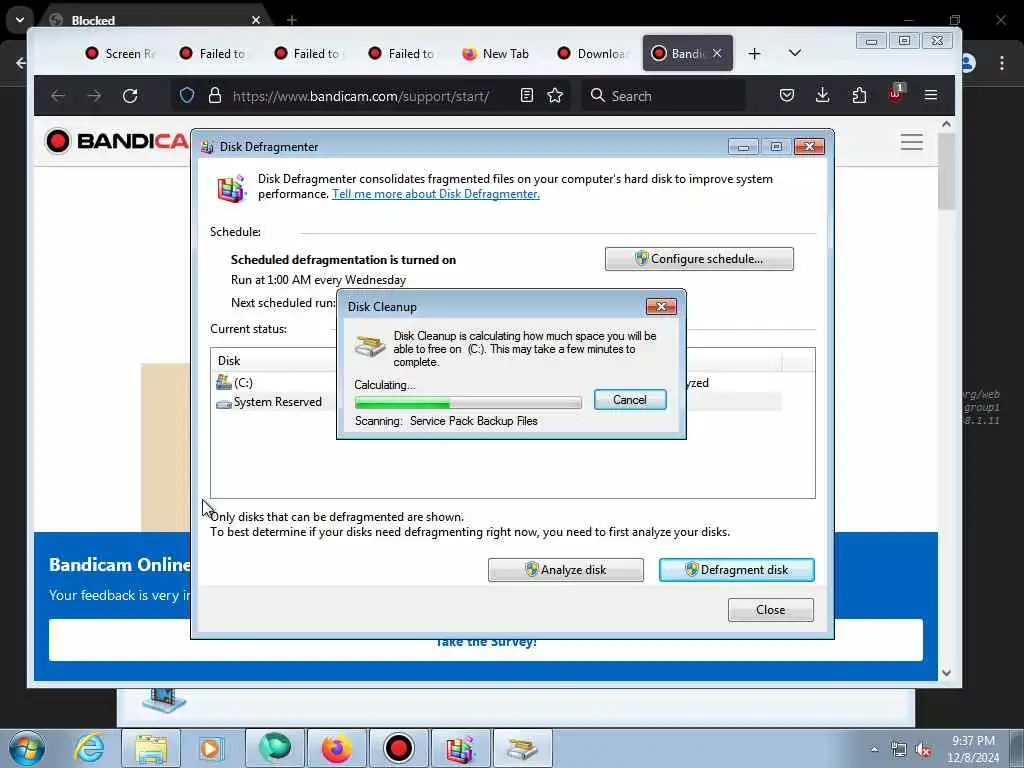Click Firefox reload page icon

(x=130, y=96)
